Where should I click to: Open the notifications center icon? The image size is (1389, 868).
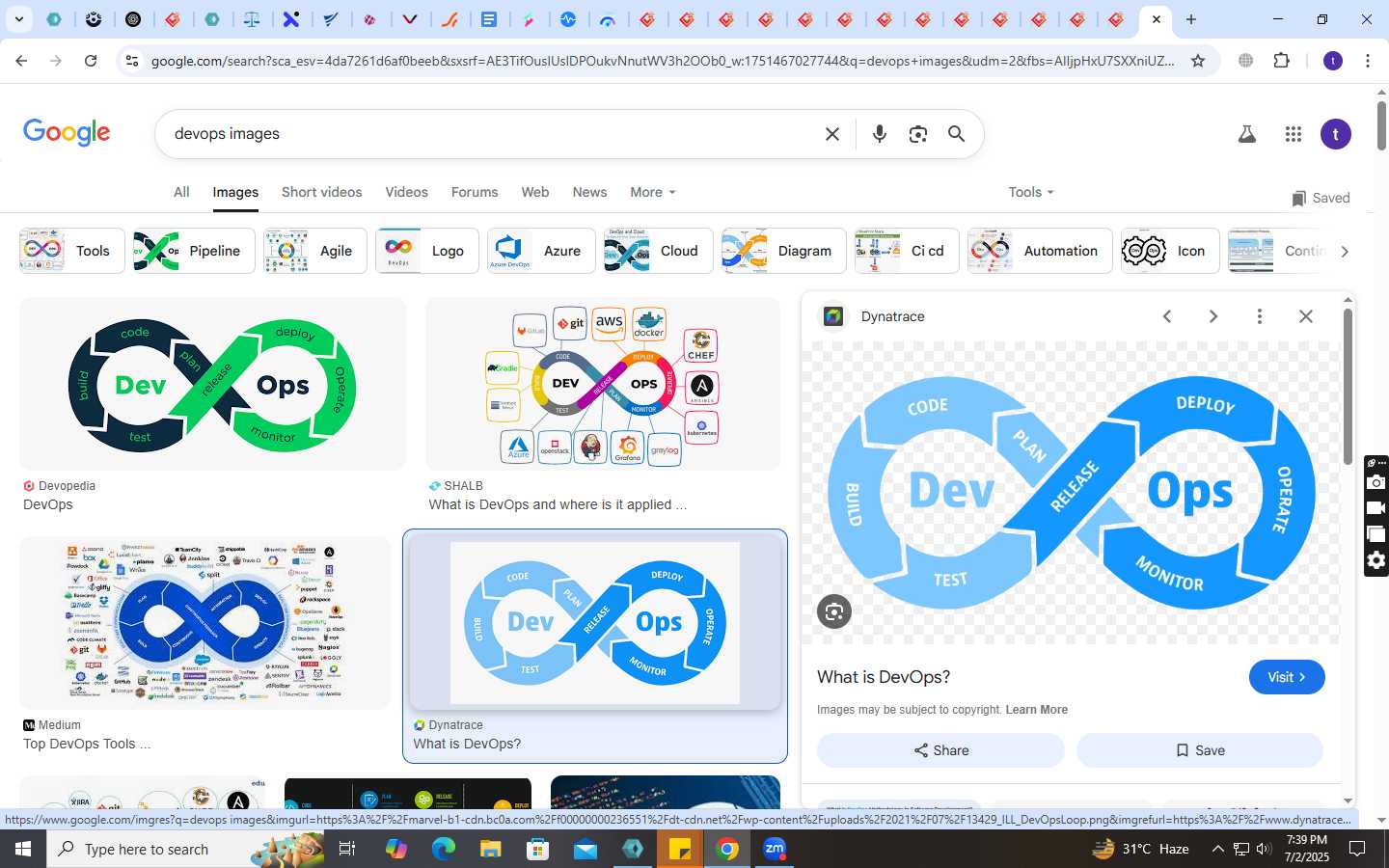pos(1357,849)
